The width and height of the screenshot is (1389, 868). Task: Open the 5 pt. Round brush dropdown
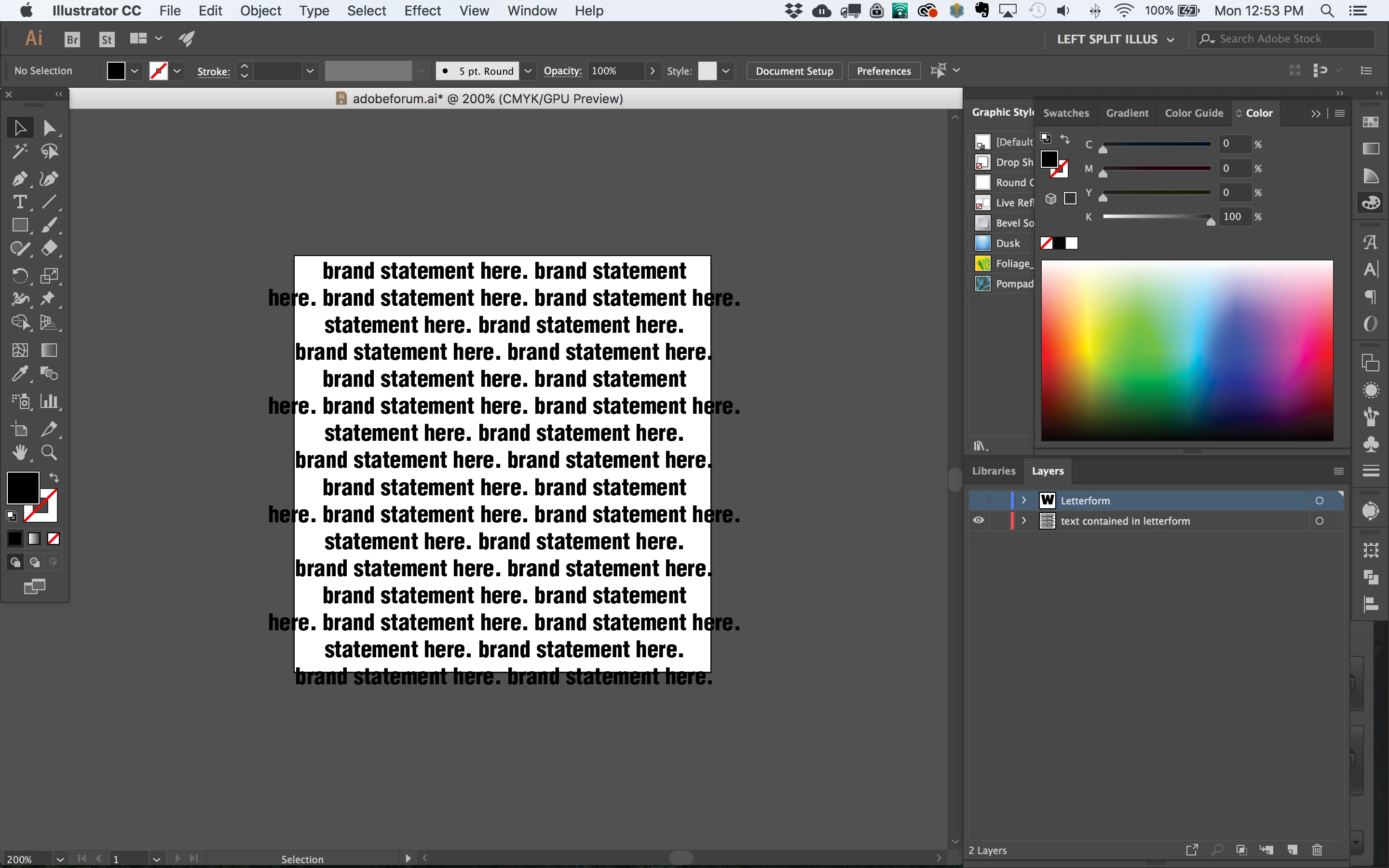[528, 71]
